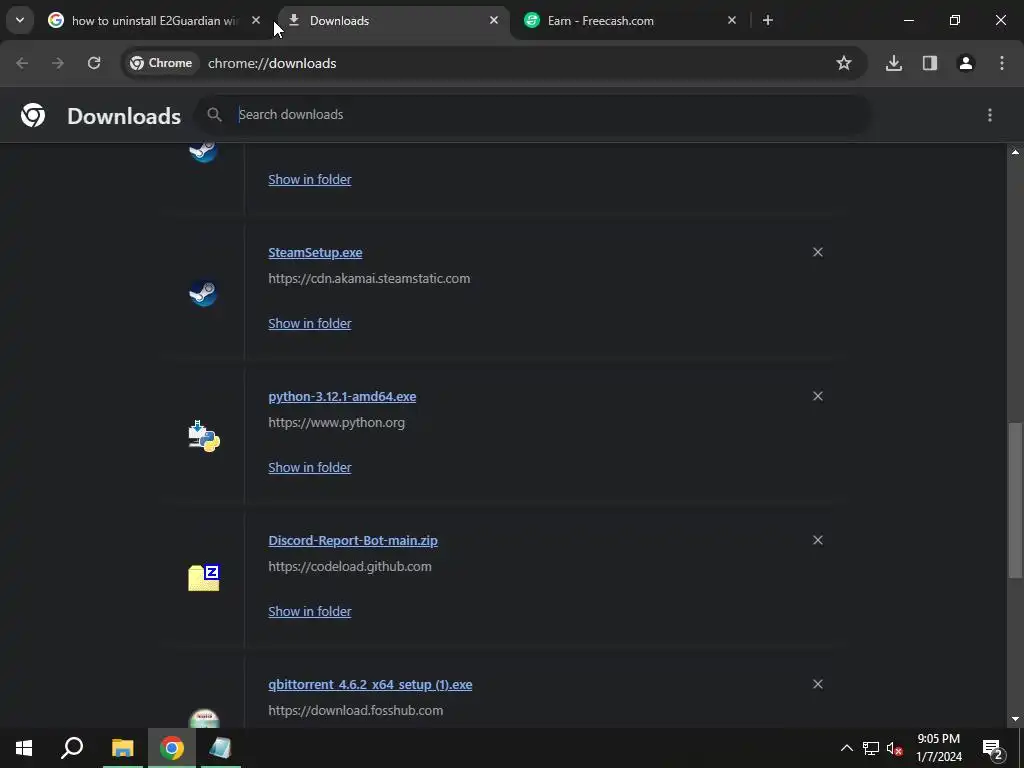
Task: Click the Chrome site info chip
Action: 161,63
